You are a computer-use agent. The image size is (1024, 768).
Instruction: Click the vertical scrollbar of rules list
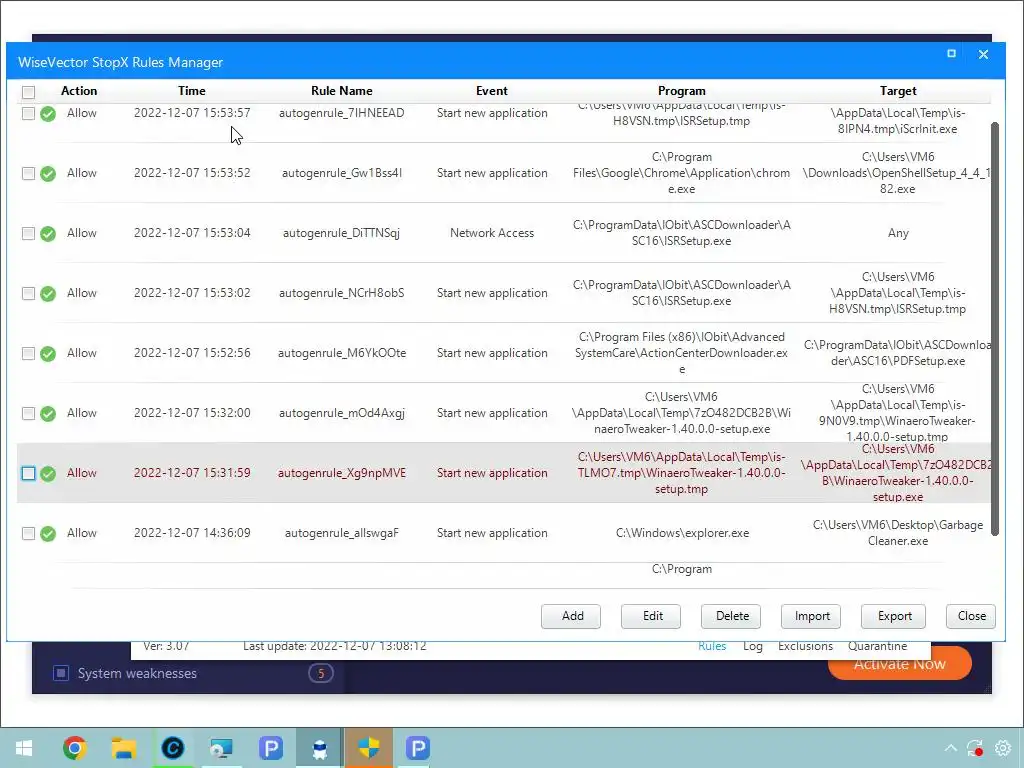point(995,328)
